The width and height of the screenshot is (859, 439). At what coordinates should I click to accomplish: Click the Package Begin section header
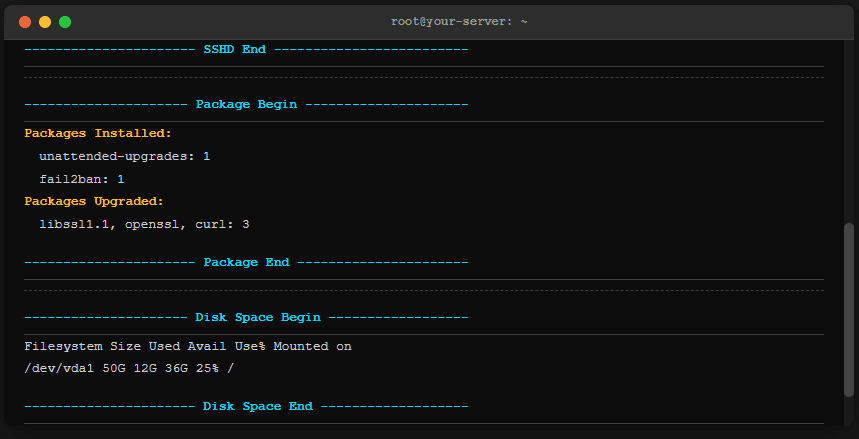(x=246, y=104)
